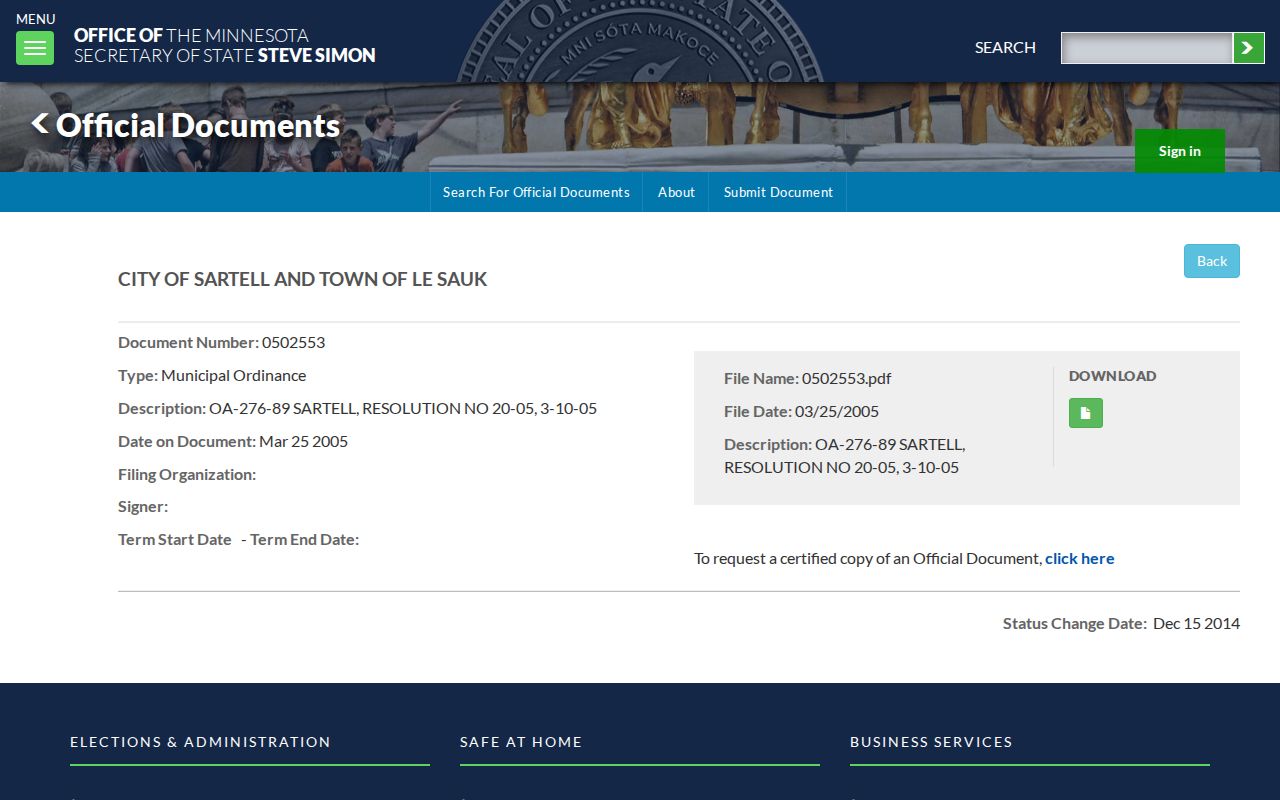
Task: Click the SEARCH label in header
Action: click(1005, 47)
